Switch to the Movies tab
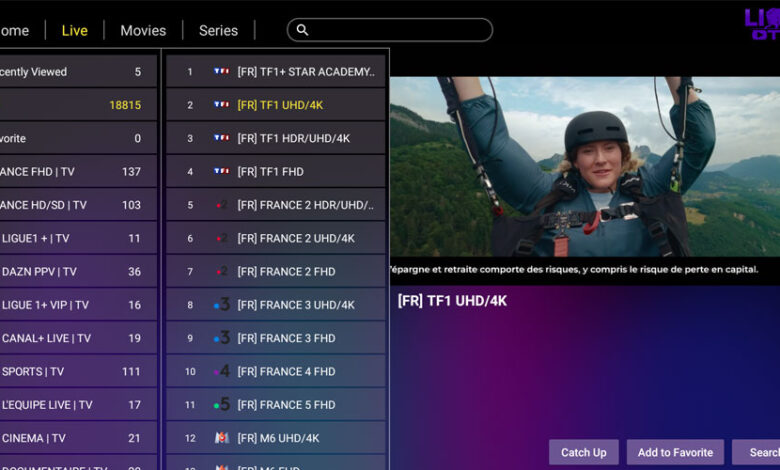The image size is (780, 470). click(x=143, y=30)
